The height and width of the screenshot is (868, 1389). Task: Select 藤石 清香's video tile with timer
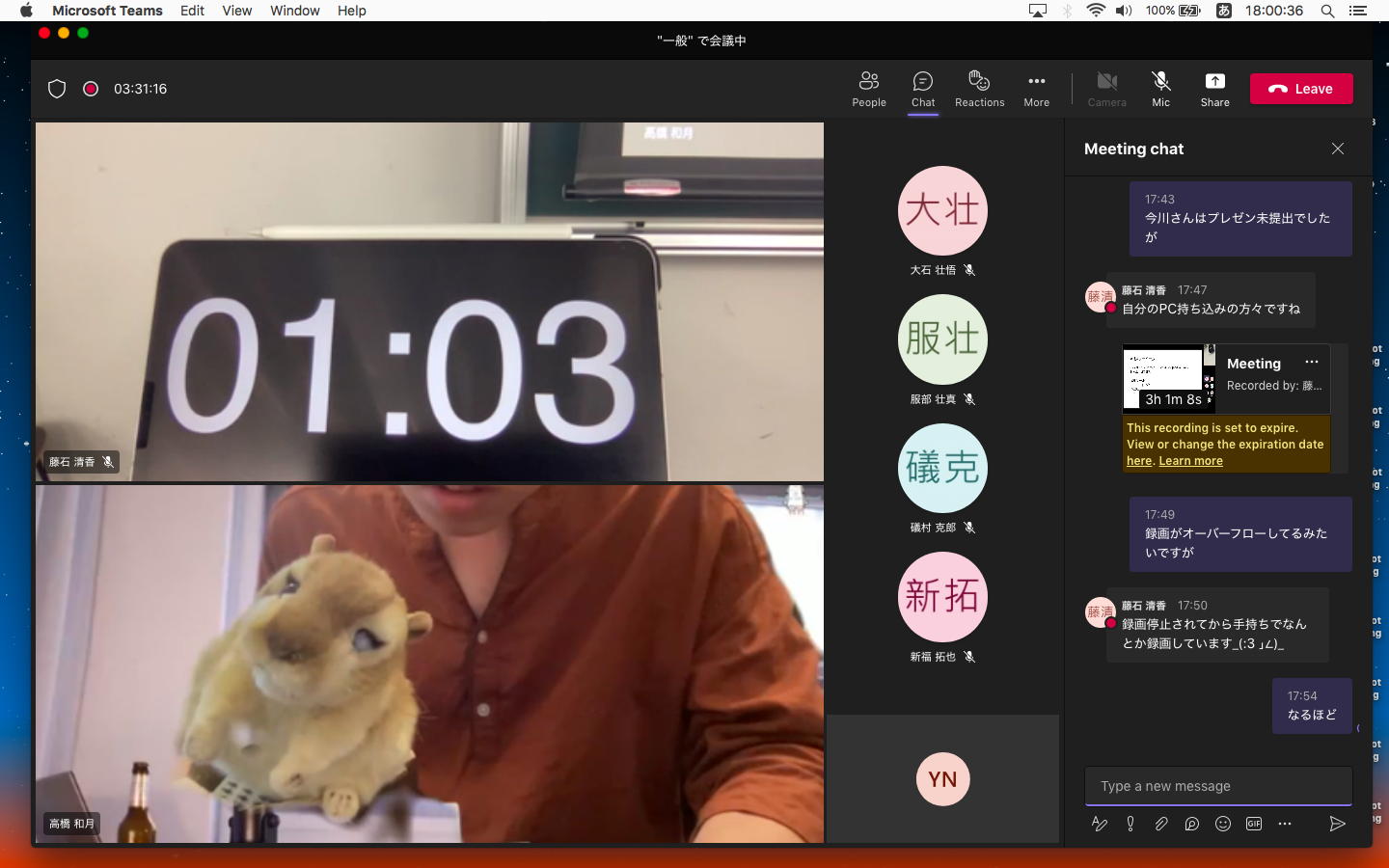pos(429,301)
